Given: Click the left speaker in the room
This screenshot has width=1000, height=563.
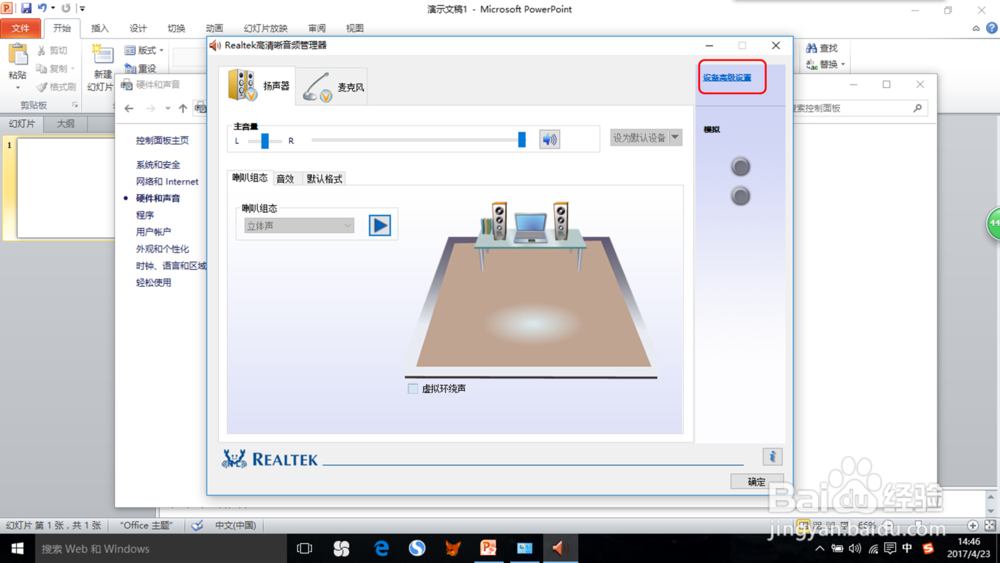Looking at the screenshot, I should tap(499, 221).
